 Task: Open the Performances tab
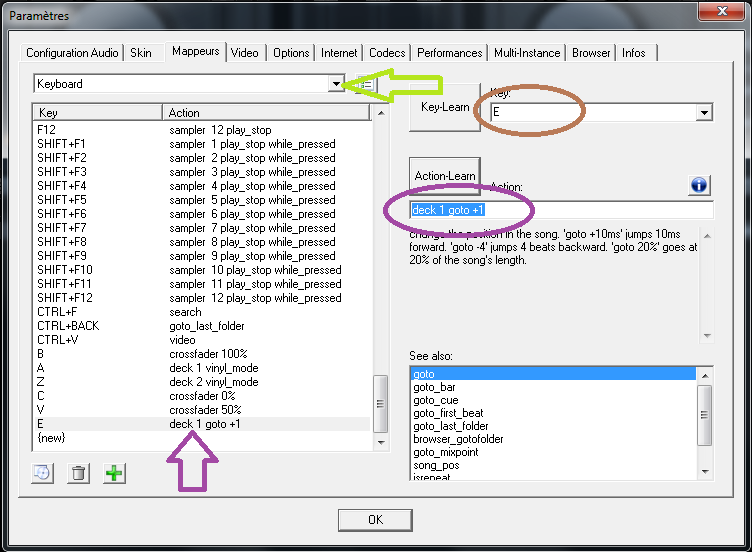[449, 53]
